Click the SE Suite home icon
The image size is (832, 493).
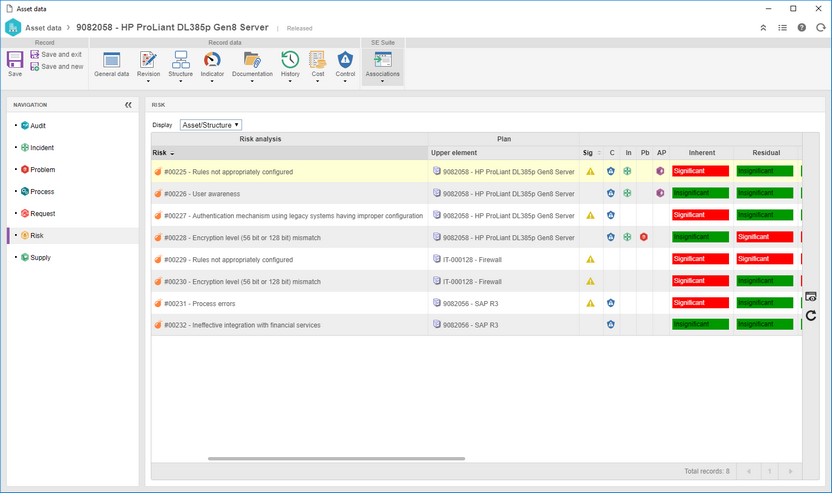point(13,28)
